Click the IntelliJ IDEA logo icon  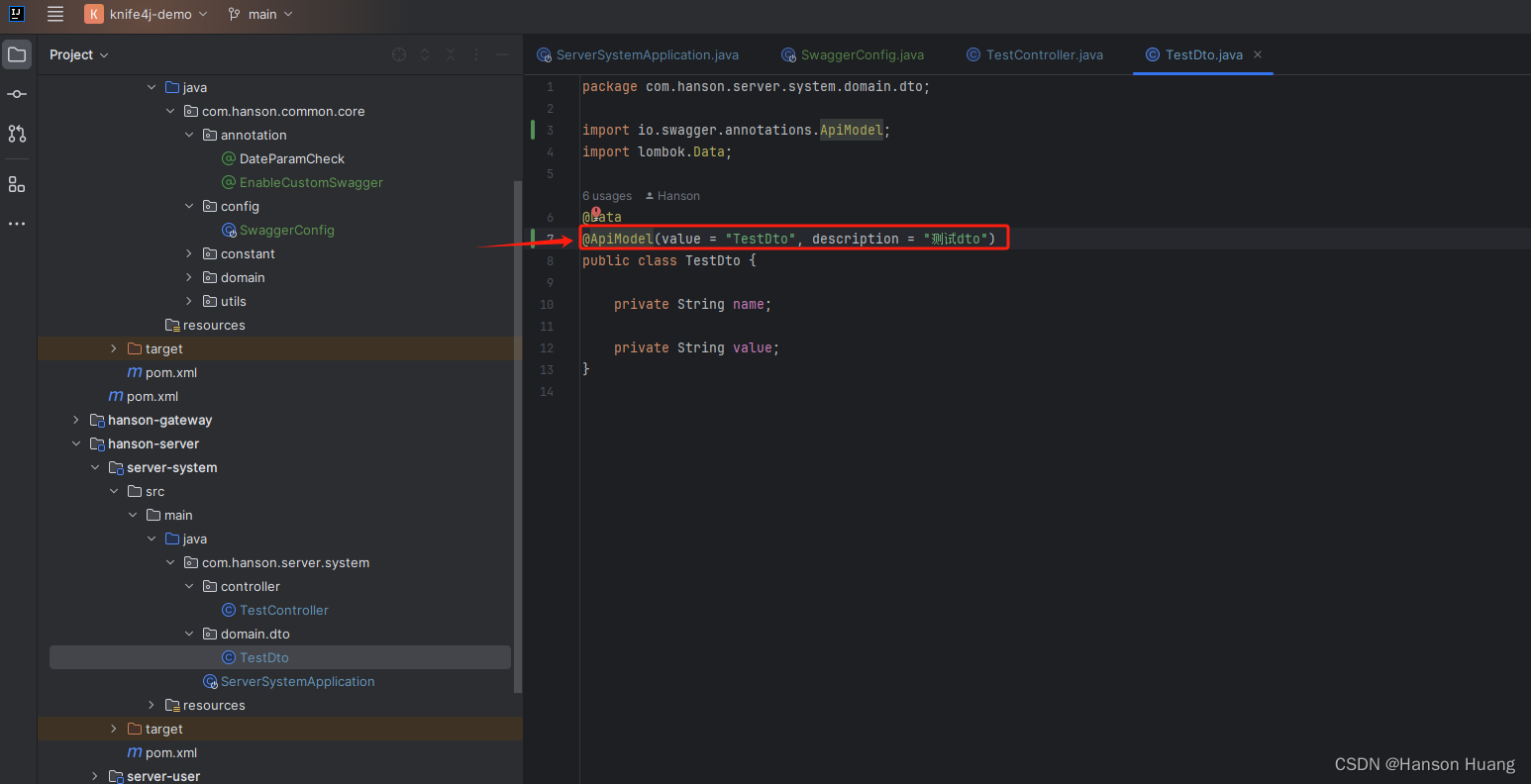click(17, 14)
